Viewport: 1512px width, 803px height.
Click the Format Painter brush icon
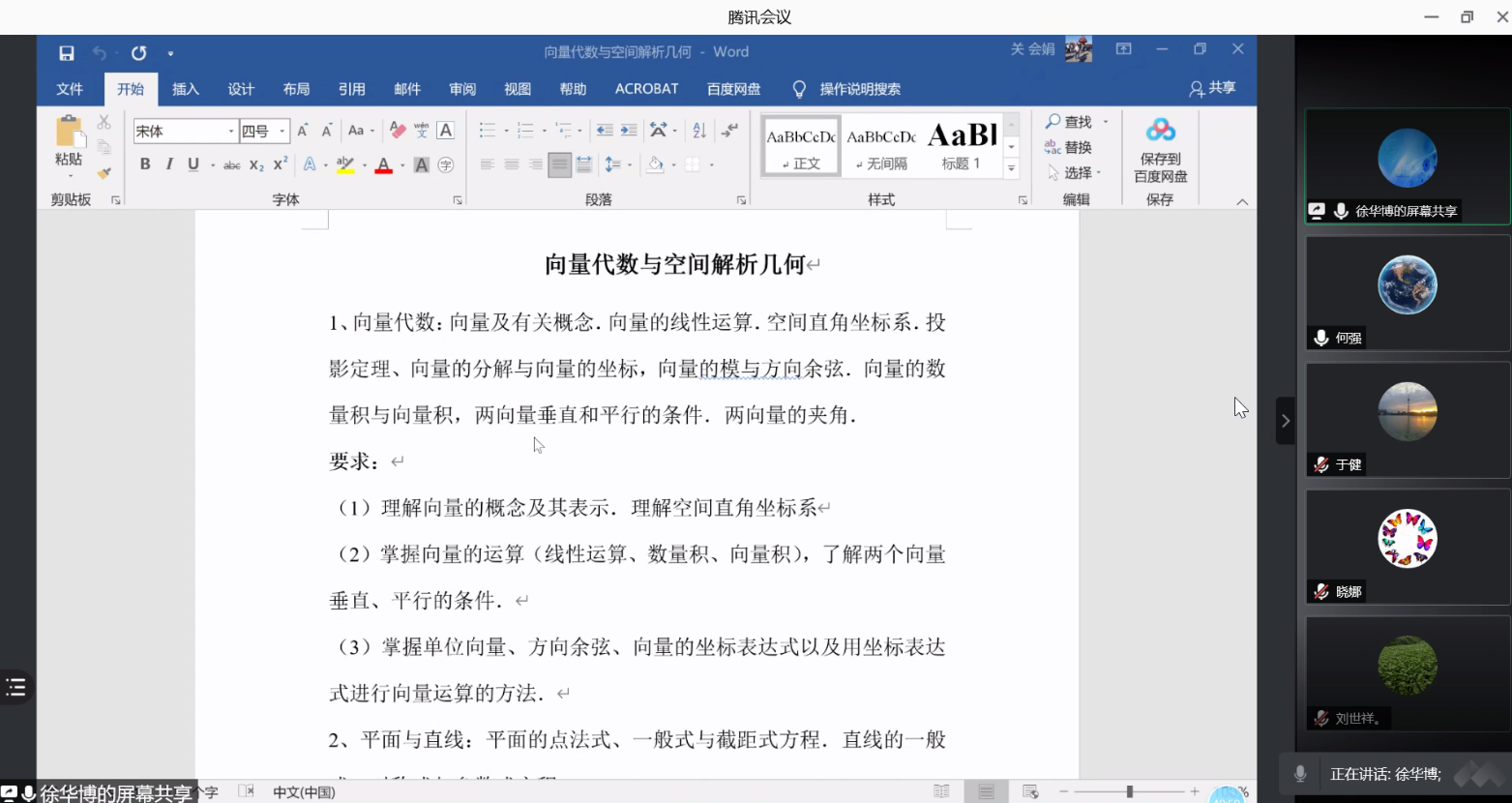(104, 173)
